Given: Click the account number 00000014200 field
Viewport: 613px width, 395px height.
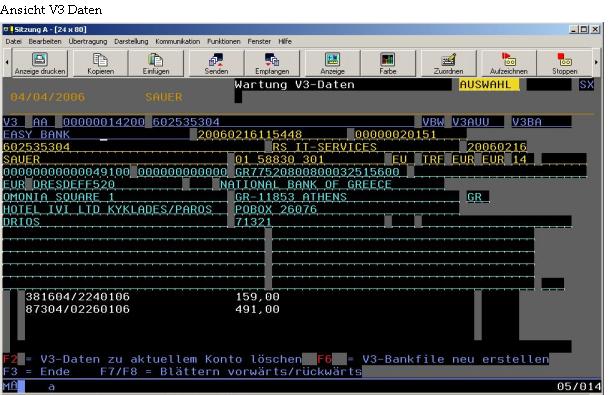Looking at the screenshot, I should coord(104,122).
